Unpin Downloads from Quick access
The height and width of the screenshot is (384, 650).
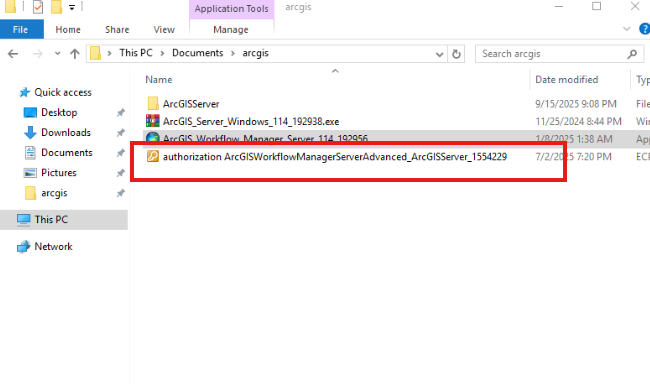click(120, 133)
